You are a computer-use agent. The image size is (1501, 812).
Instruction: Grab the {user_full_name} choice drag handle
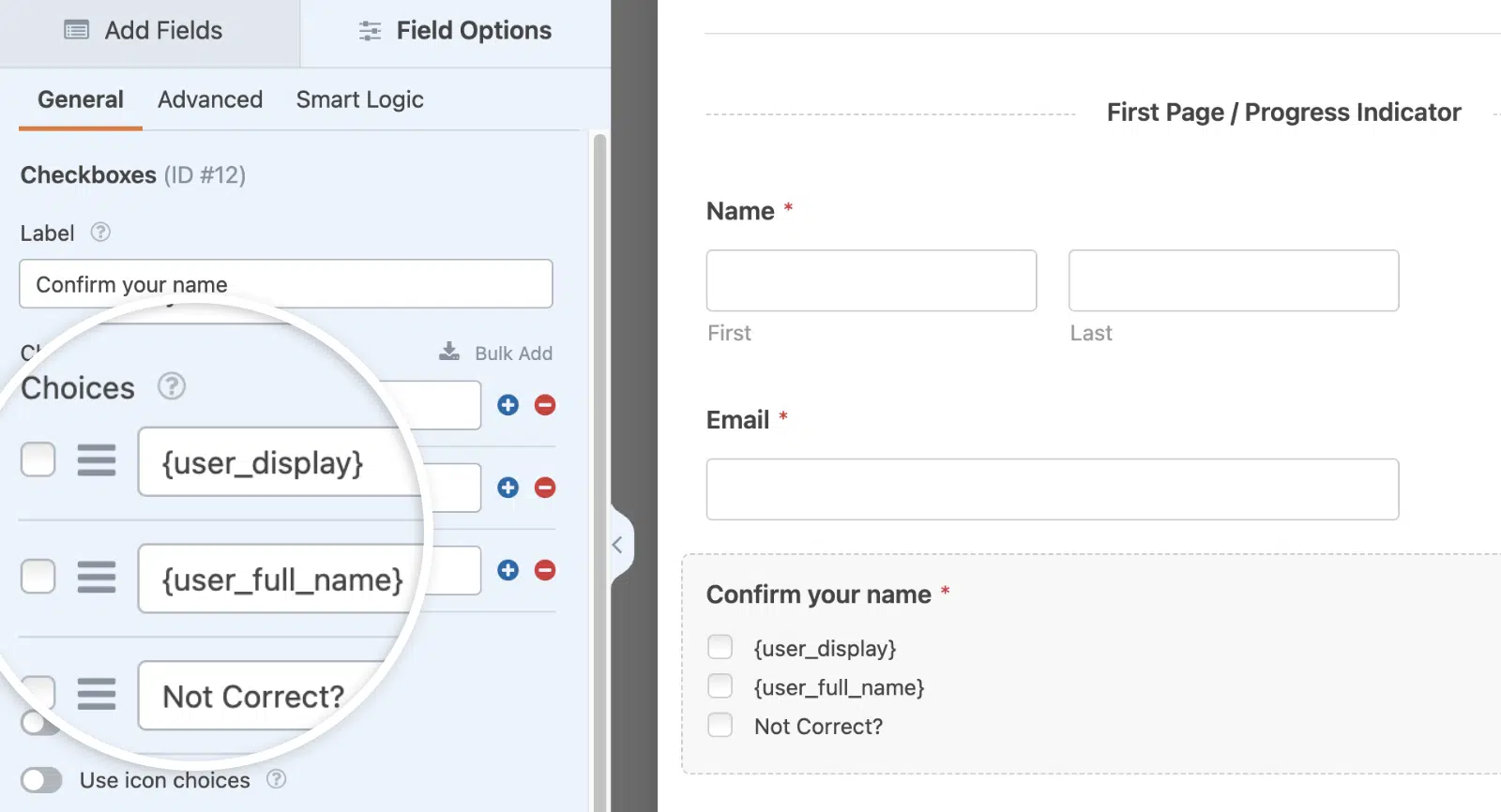click(97, 578)
